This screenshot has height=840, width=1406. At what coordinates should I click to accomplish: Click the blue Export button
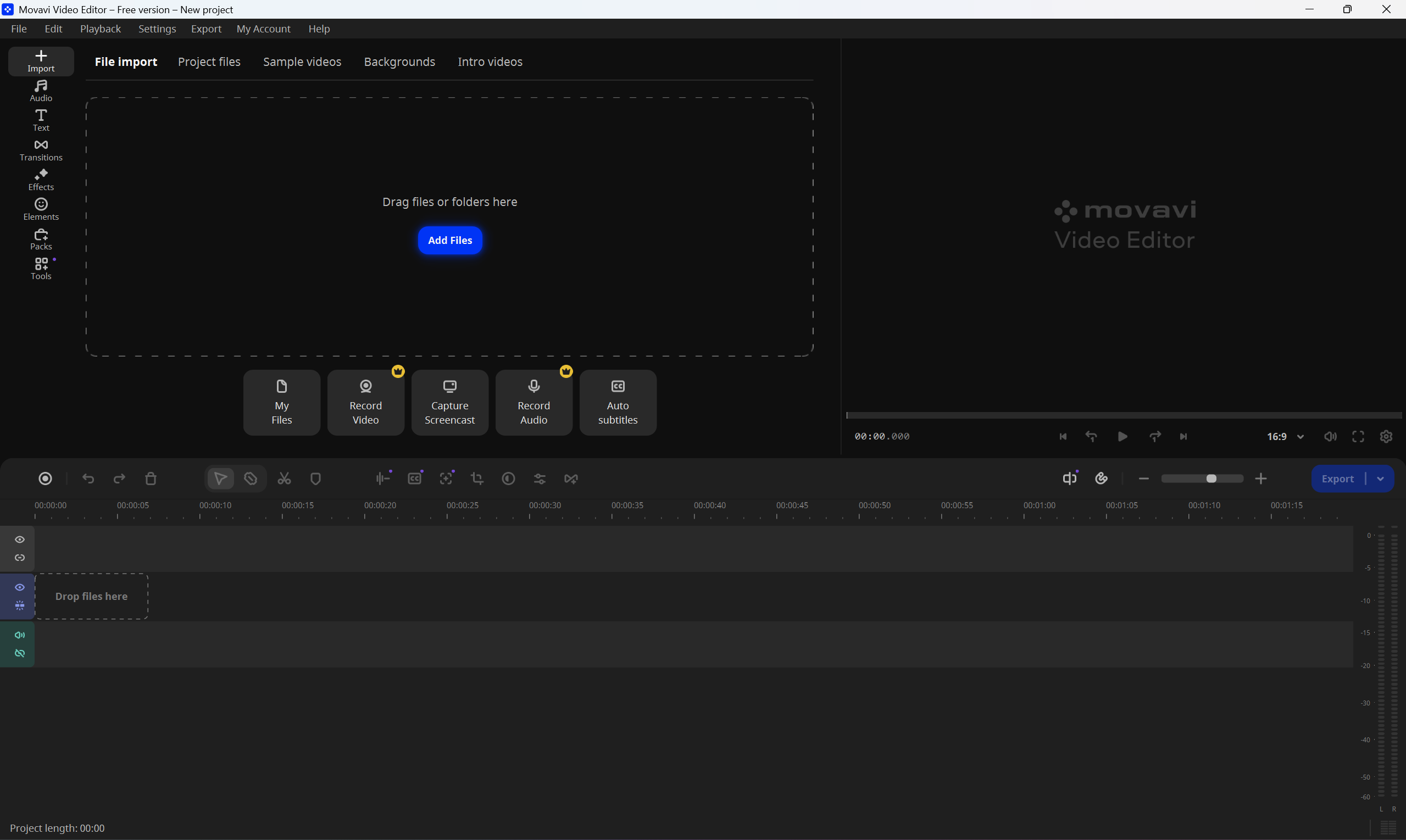click(x=1337, y=479)
